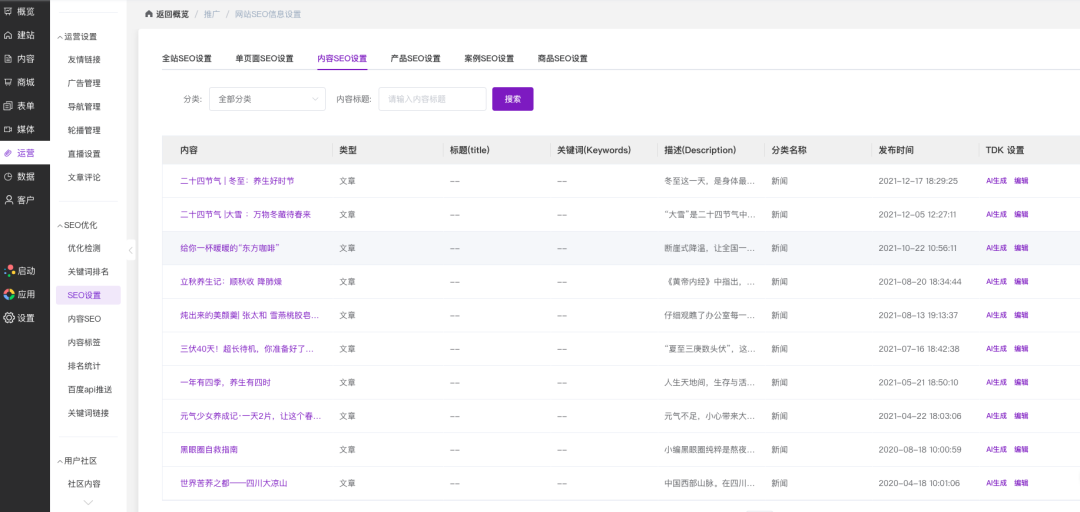Select the 媒体 media icon
Screen dimensions: 1080x512
pyautogui.click(x=9, y=129)
